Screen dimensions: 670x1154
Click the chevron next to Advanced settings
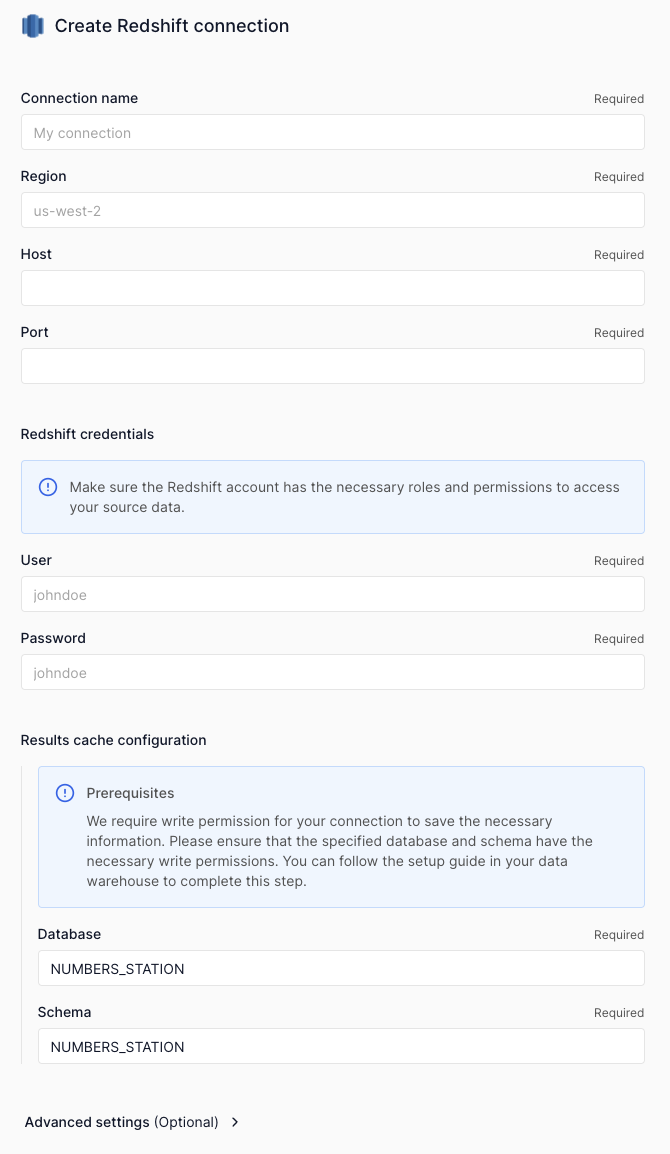[x=234, y=1122]
